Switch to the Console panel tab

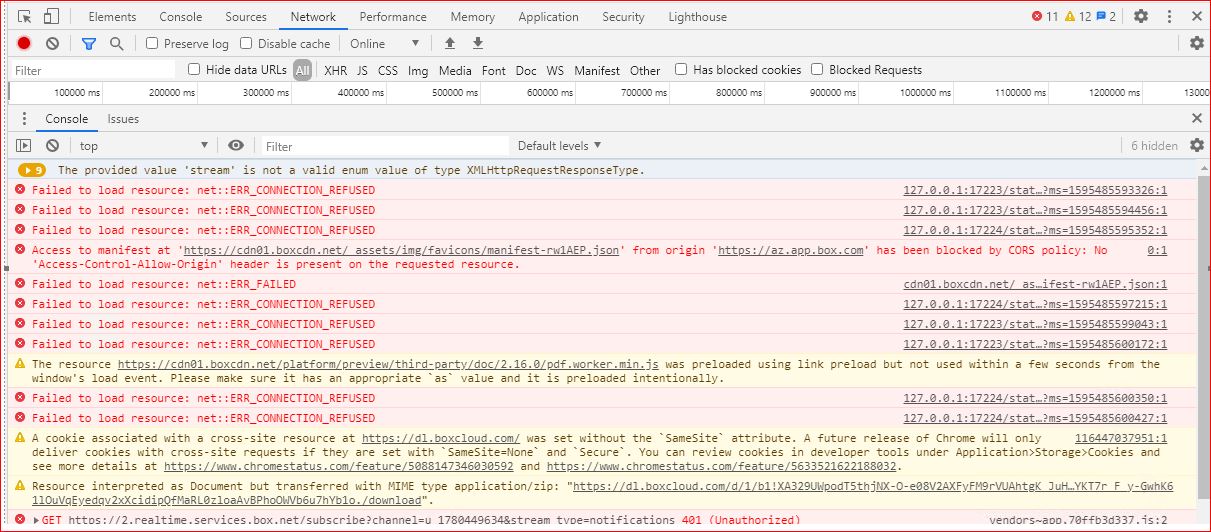coord(181,17)
